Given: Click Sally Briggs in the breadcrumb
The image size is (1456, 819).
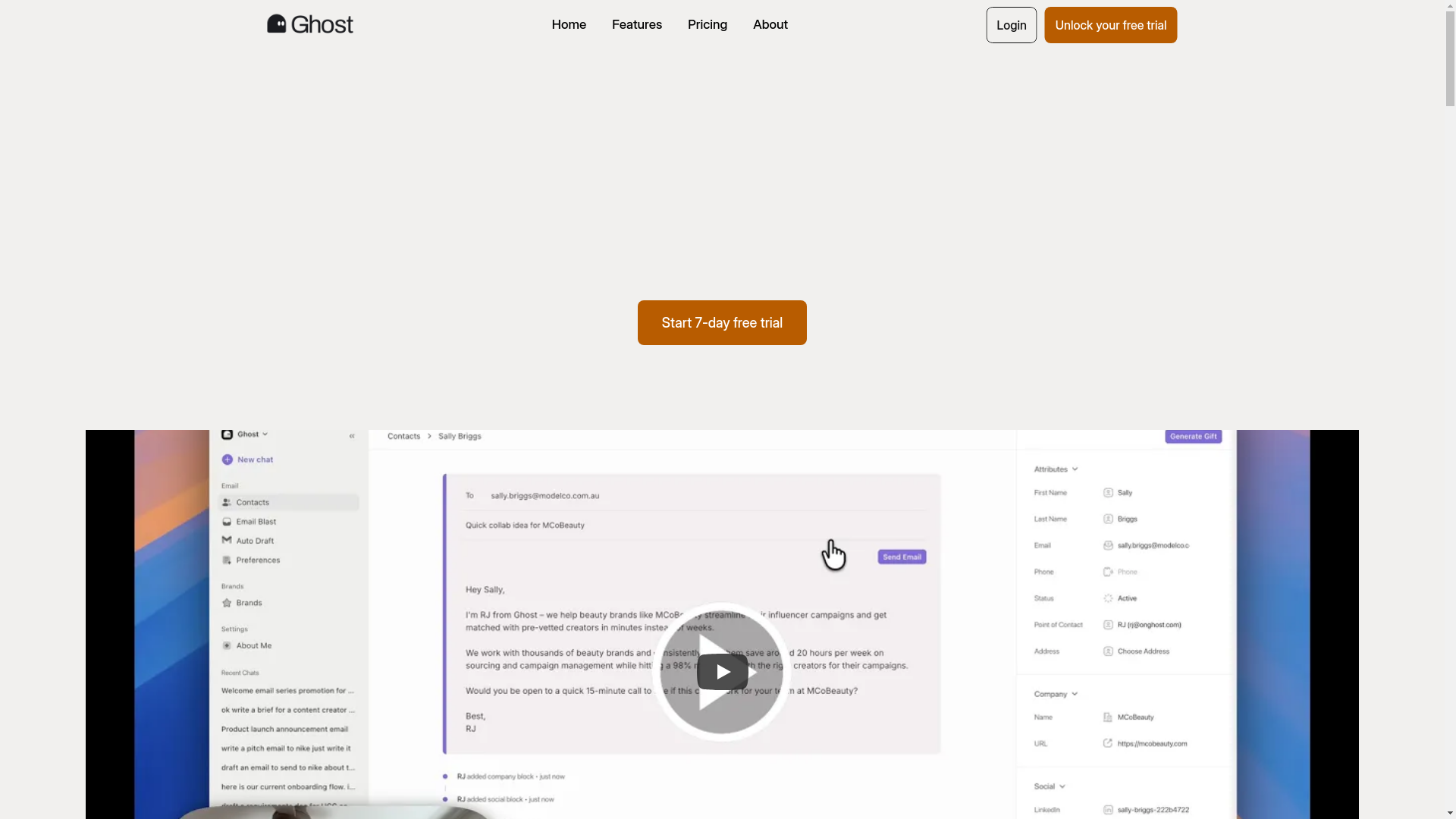Looking at the screenshot, I should 460,436.
